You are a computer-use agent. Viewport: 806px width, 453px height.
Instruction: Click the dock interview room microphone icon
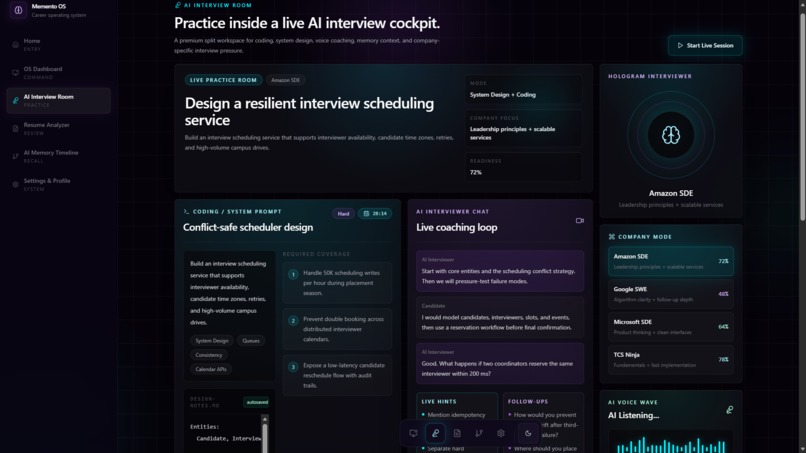point(435,433)
